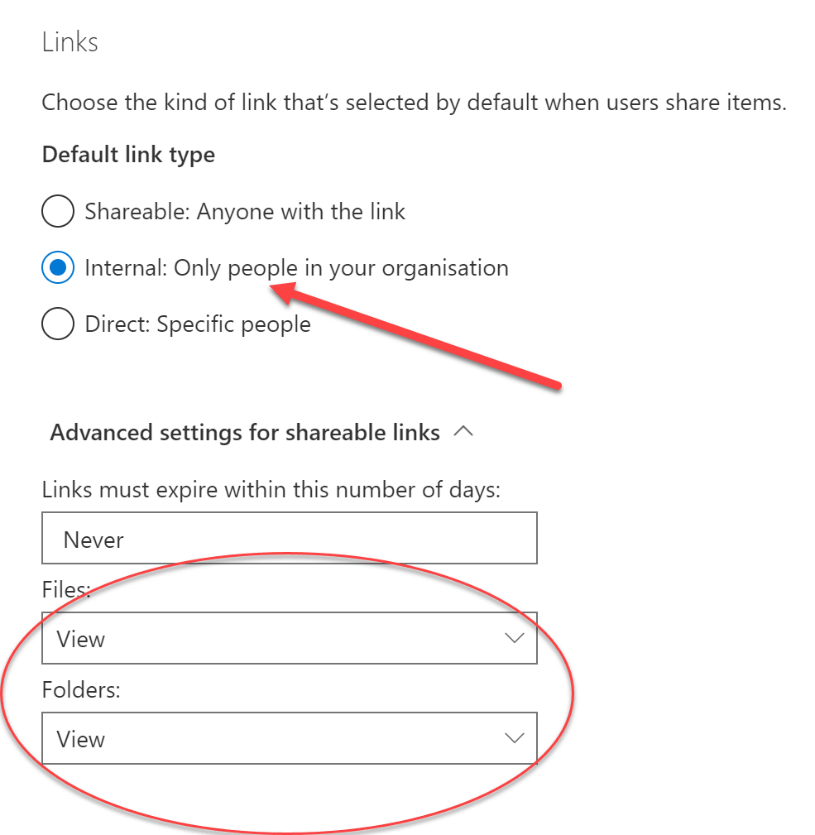Click the Files dropdown arrow icon
This screenshot has height=835, width=815.
[514, 638]
